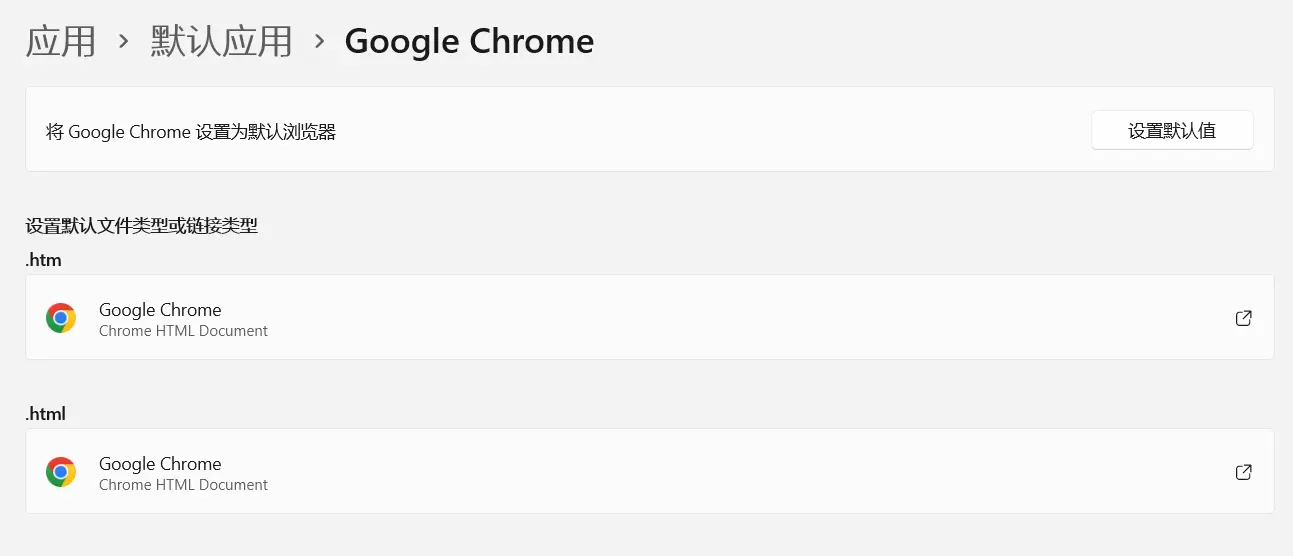Go back to the 应用 breadcrumb page
The height and width of the screenshot is (556, 1293).
coord(61,42)
